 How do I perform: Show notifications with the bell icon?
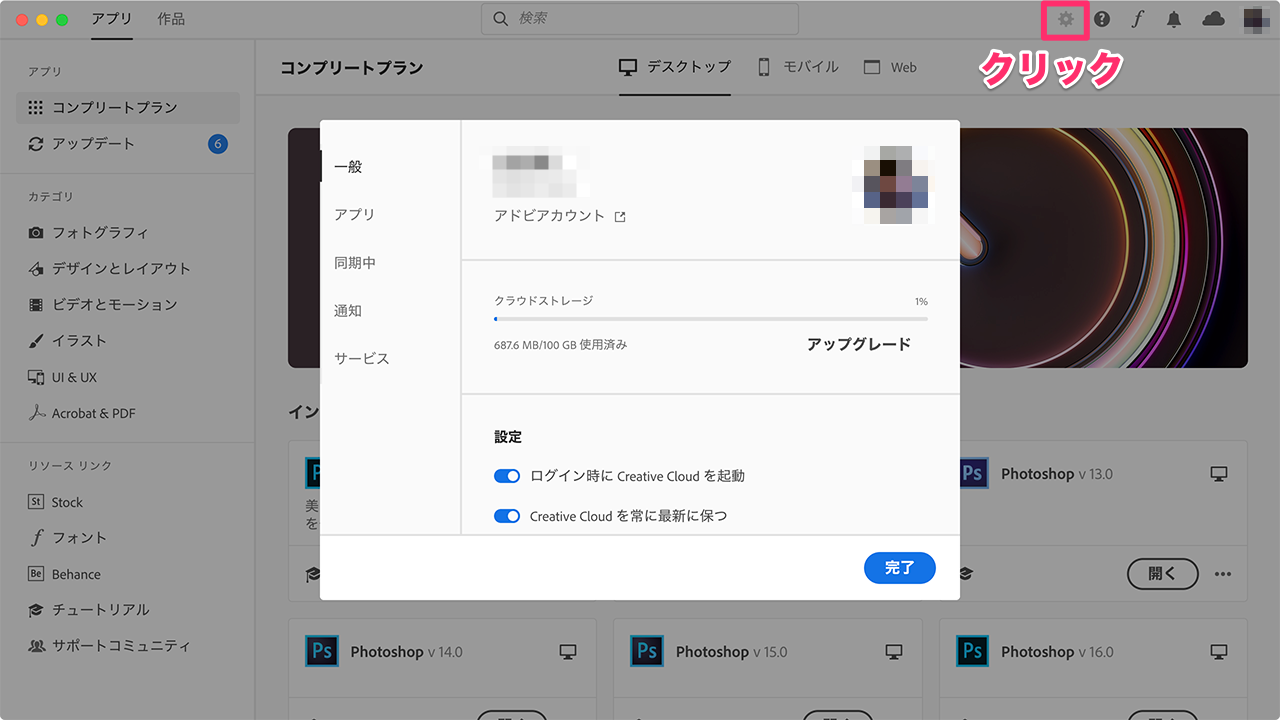[1175, 19]
